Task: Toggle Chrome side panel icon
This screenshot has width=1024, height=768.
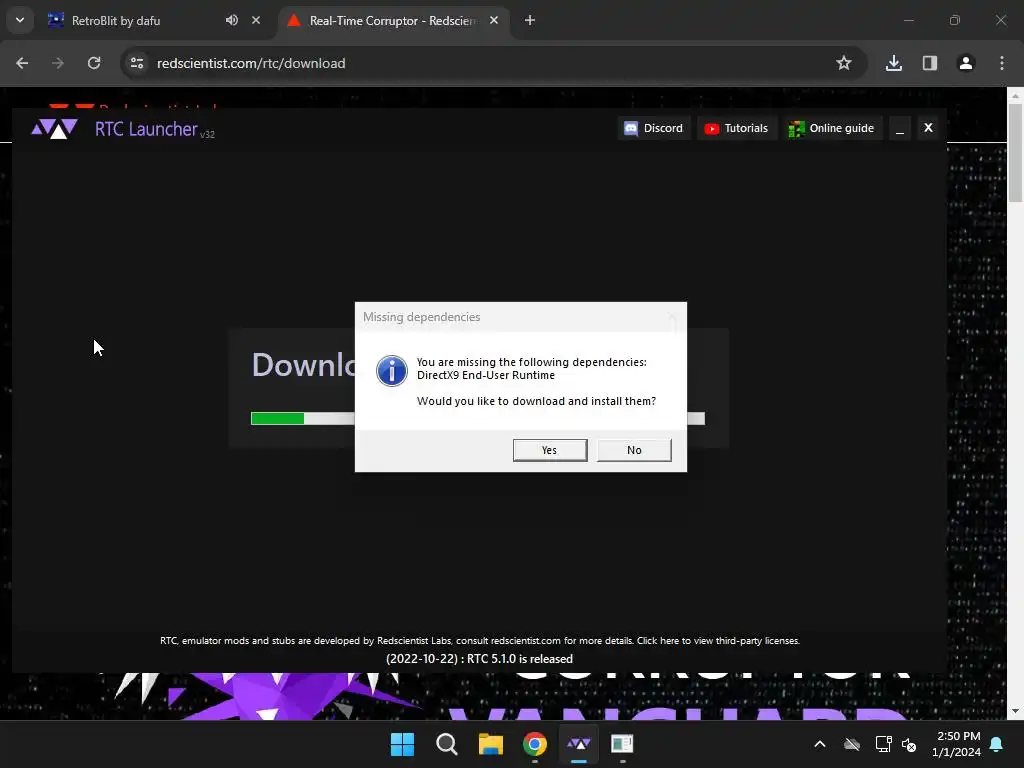Action: point(930,63)
